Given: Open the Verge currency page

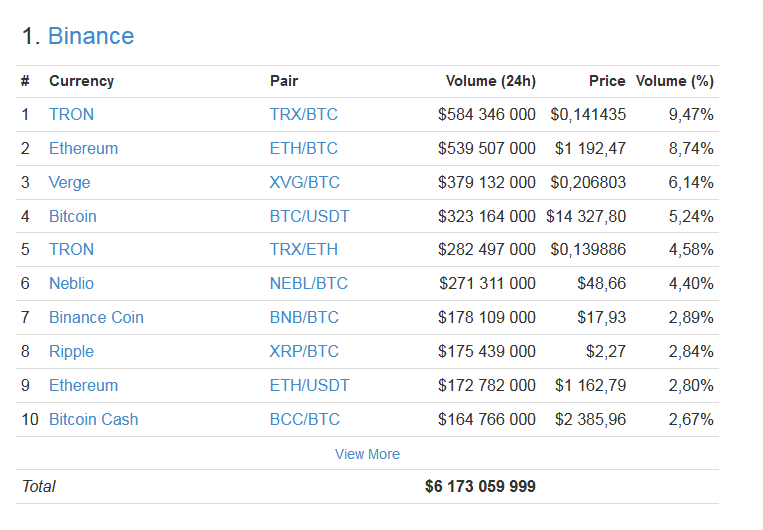Looking at the screenshot, I should (69, 183).
